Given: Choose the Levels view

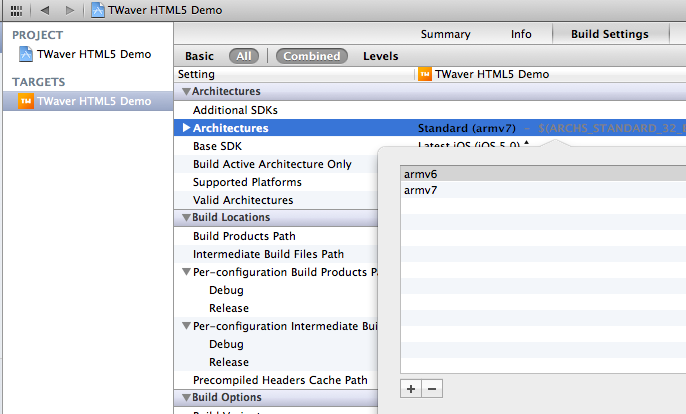Looking at the screenshot, I should [381, 56].
